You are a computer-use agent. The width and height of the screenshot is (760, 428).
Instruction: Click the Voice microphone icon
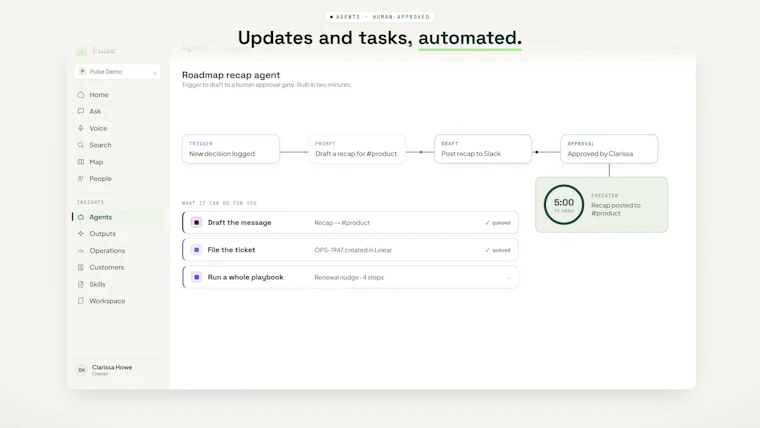[x=80, y=128]
